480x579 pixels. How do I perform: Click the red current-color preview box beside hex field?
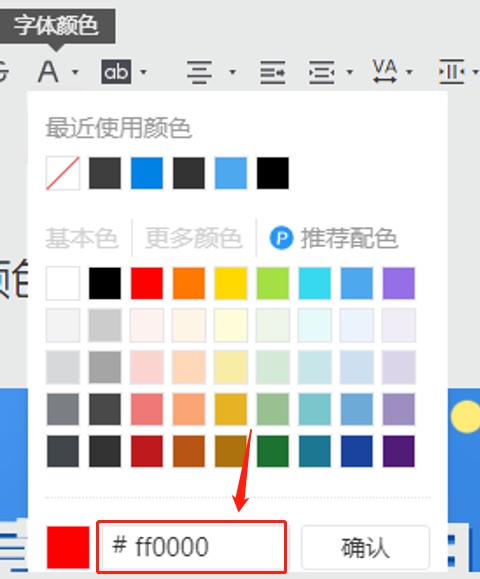68,547
